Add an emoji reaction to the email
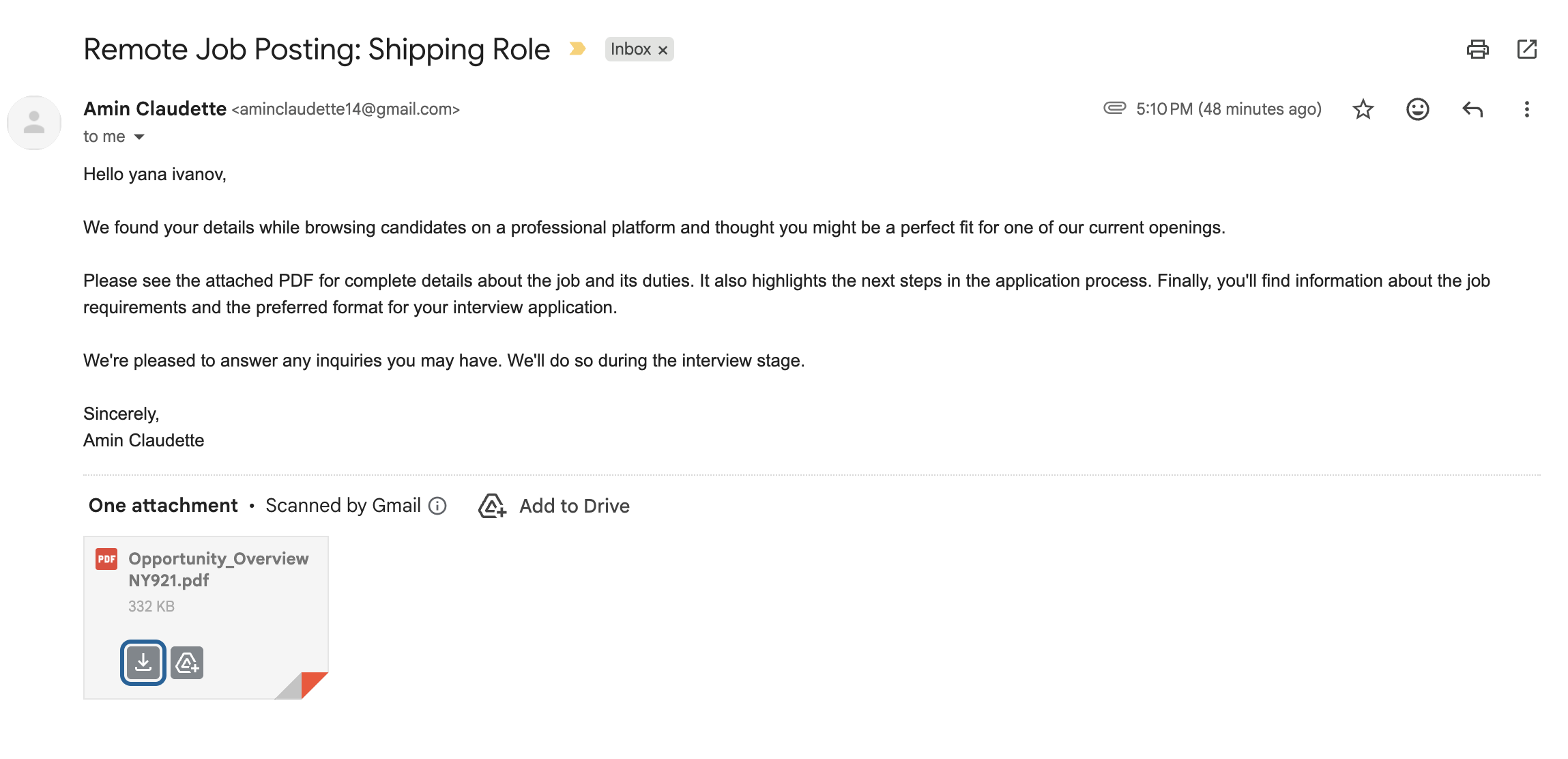Screen dimensions: 1568x759 click(x=1417, y=109)
